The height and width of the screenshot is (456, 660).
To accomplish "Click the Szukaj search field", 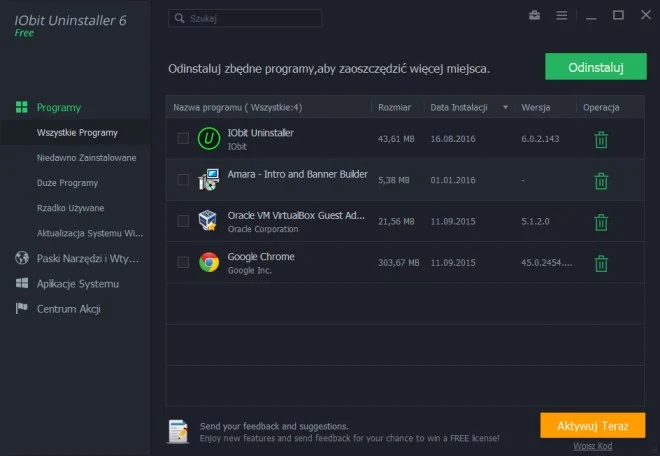I will (245, 18).
